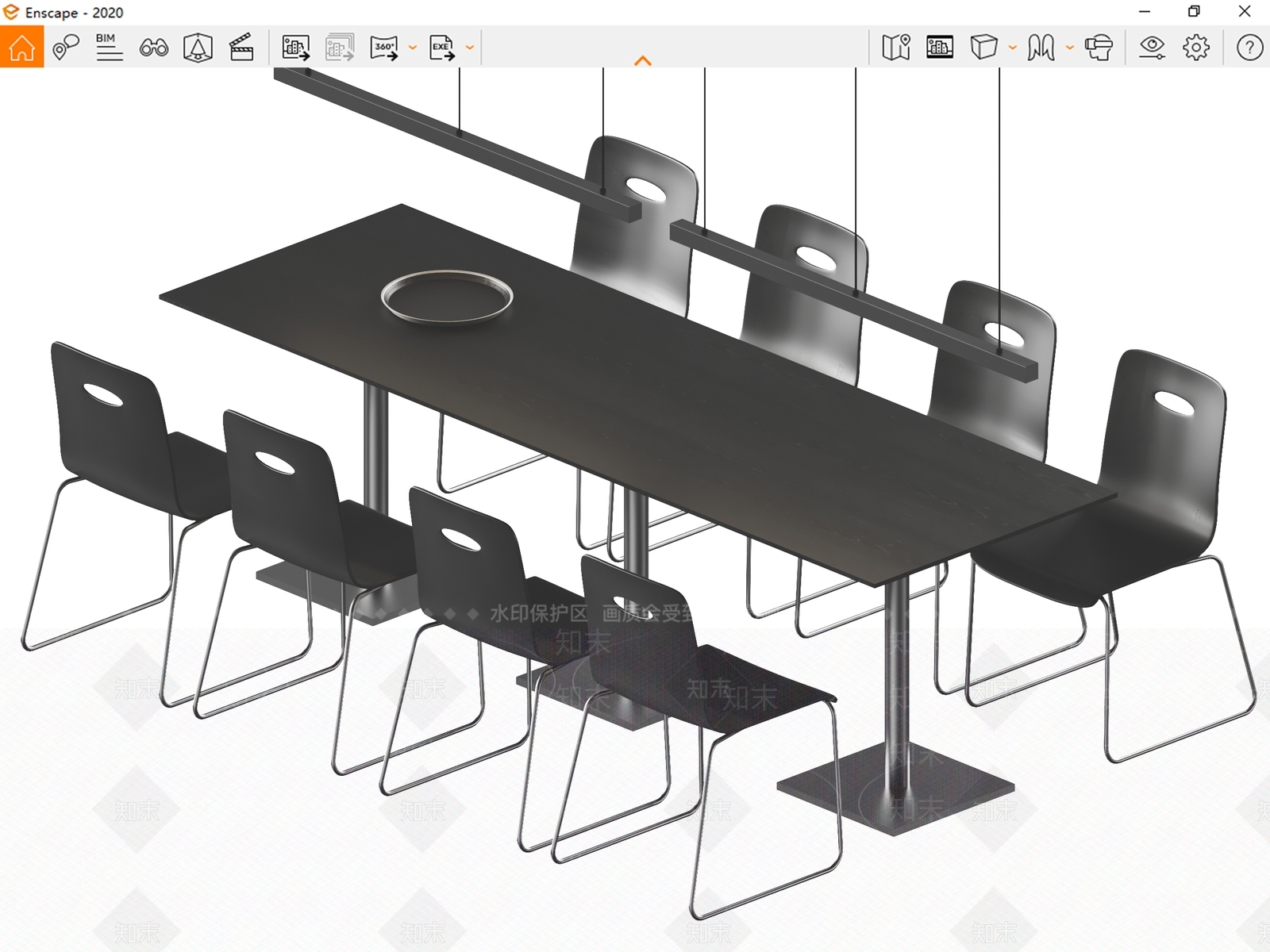
Task: Close the Enscape 2020 window
Action: [1245, 11]
